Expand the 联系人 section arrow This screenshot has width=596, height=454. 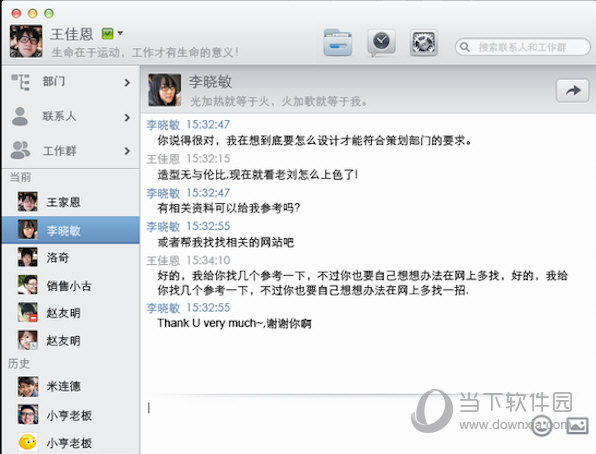pos(127,117)
